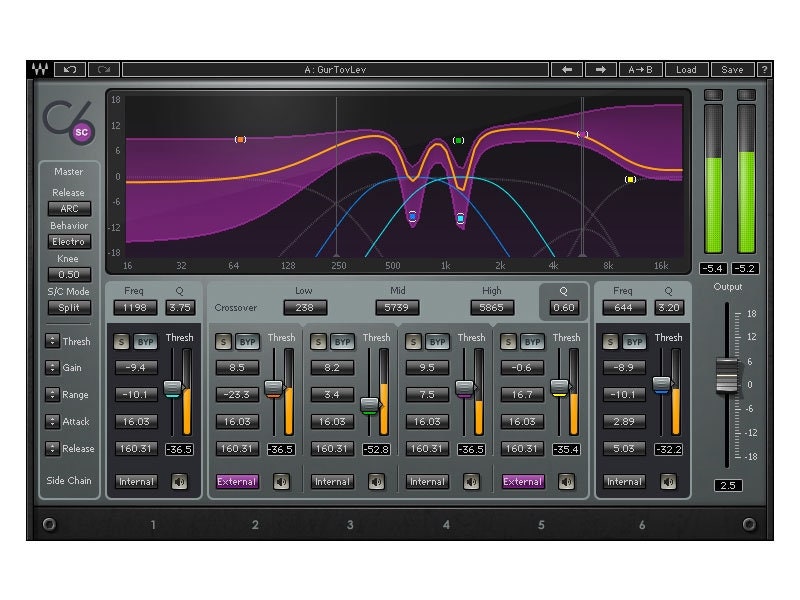
Task: Select the purple band marker on graph
Action: point(582,134)
